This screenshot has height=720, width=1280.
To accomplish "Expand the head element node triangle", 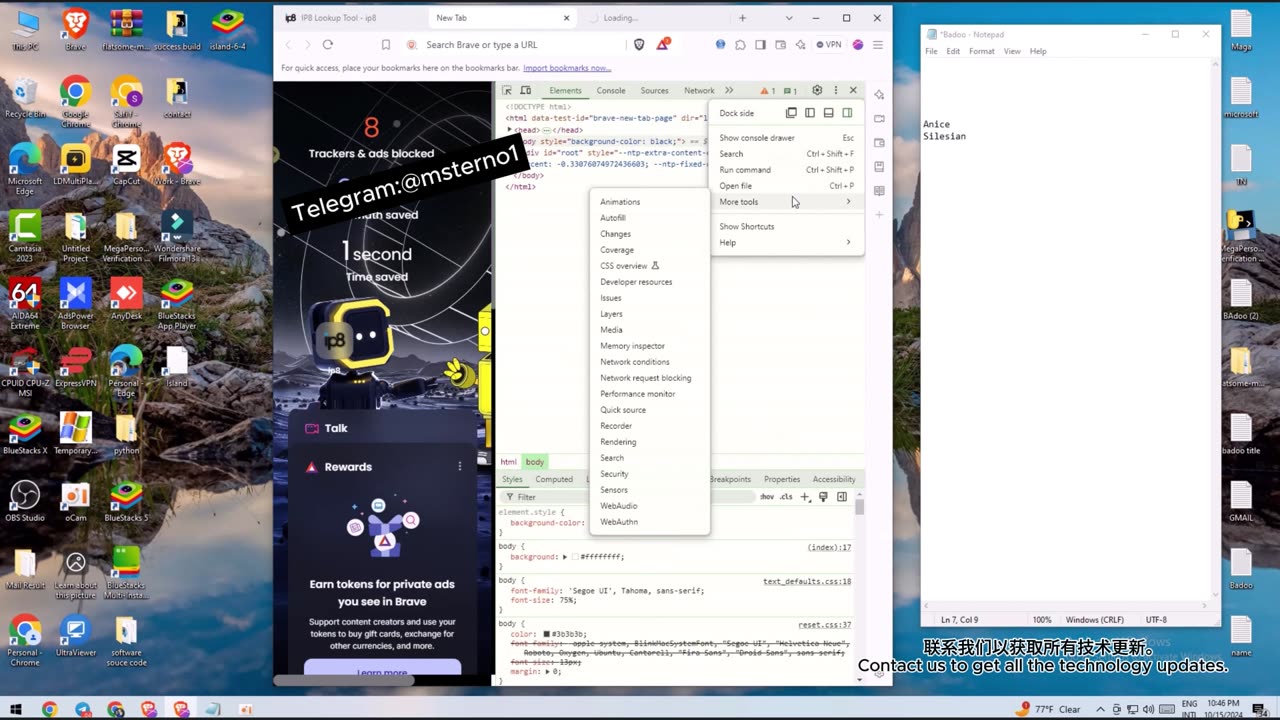I will 510,130.
